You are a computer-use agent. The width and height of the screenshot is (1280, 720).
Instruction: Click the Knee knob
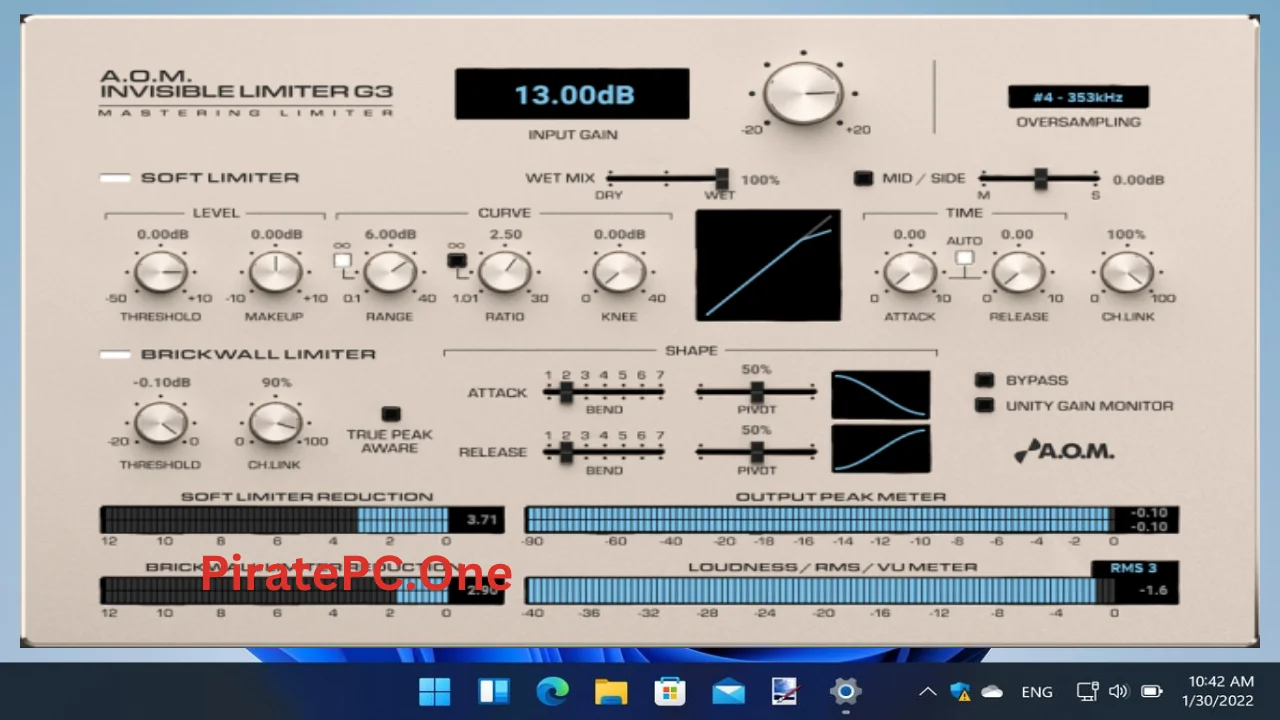click(x=618, y=271)
